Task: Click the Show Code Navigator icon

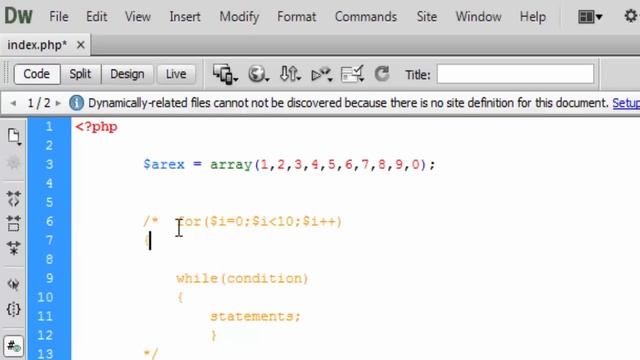Action: (13, 163)
